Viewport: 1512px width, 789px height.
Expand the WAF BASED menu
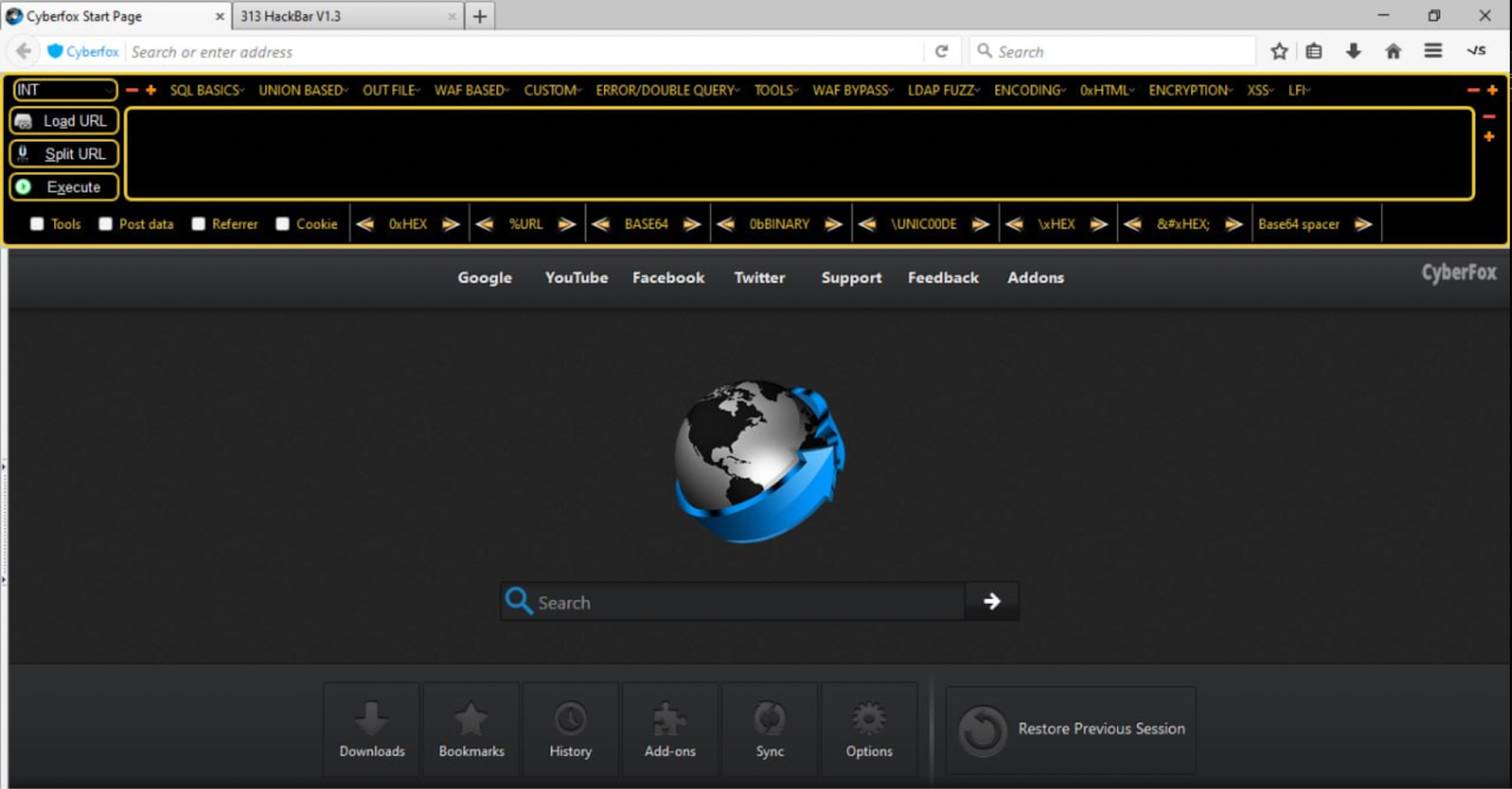[x=472, y=90]
